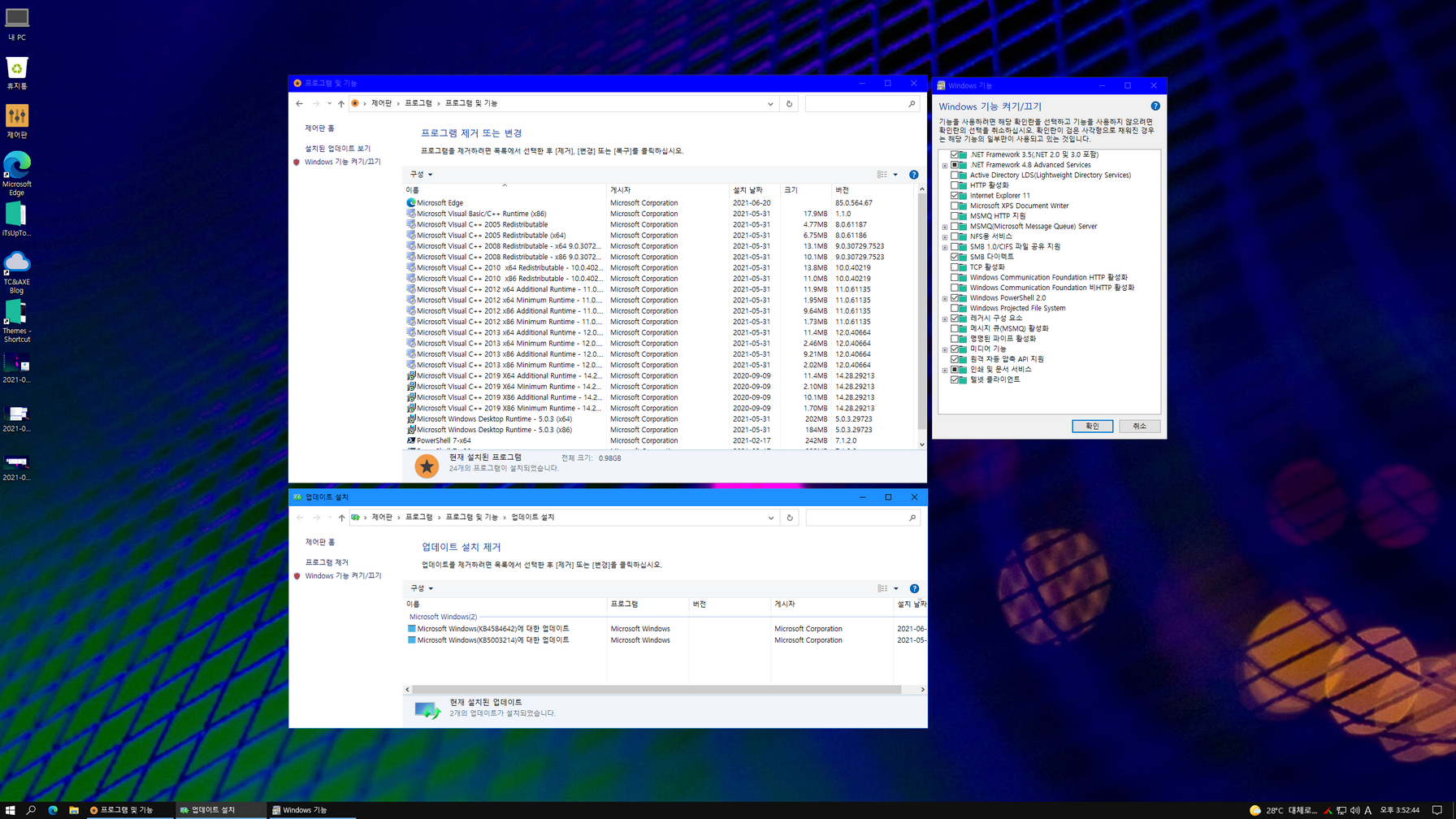Screen dimensions: 1456x819
Task: Open File Explorer from the taskbar
Action: tap(74, 810)
